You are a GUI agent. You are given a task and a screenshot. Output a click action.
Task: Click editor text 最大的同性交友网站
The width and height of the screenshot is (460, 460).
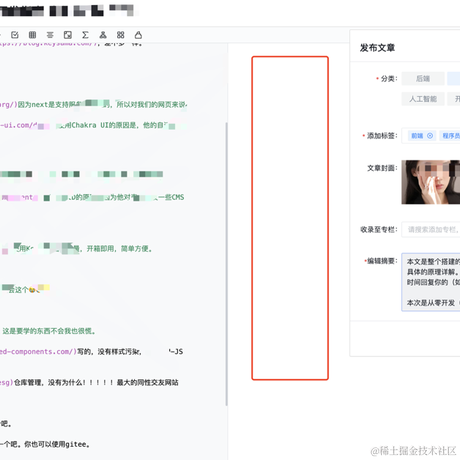pyautogui.click(x=147, y=382)
